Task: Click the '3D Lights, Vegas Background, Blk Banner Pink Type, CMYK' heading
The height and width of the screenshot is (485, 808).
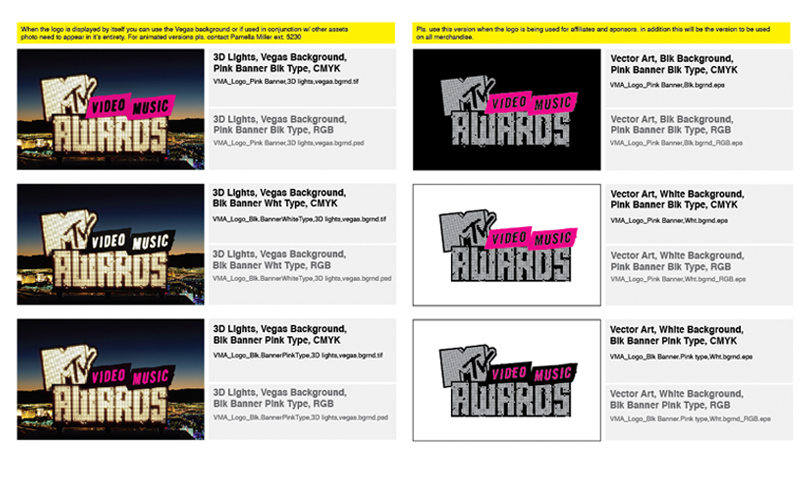Action: pos(280,335)
